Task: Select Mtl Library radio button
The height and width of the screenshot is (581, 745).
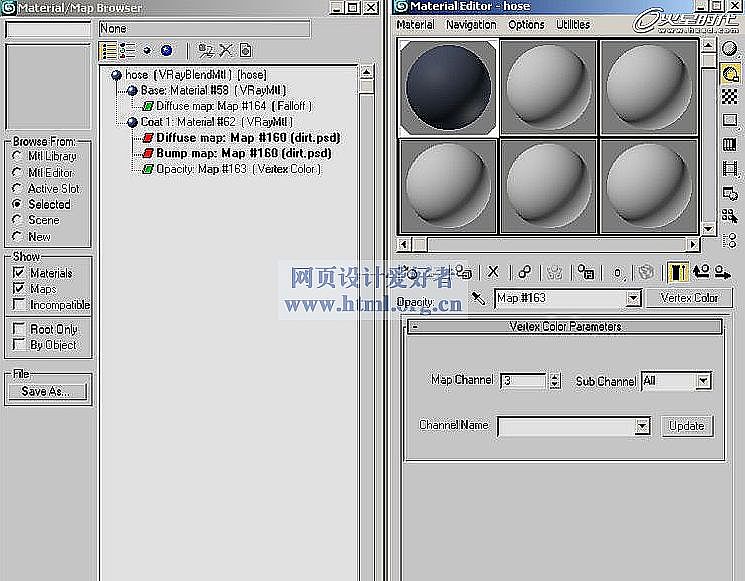Action: [17, 156]
